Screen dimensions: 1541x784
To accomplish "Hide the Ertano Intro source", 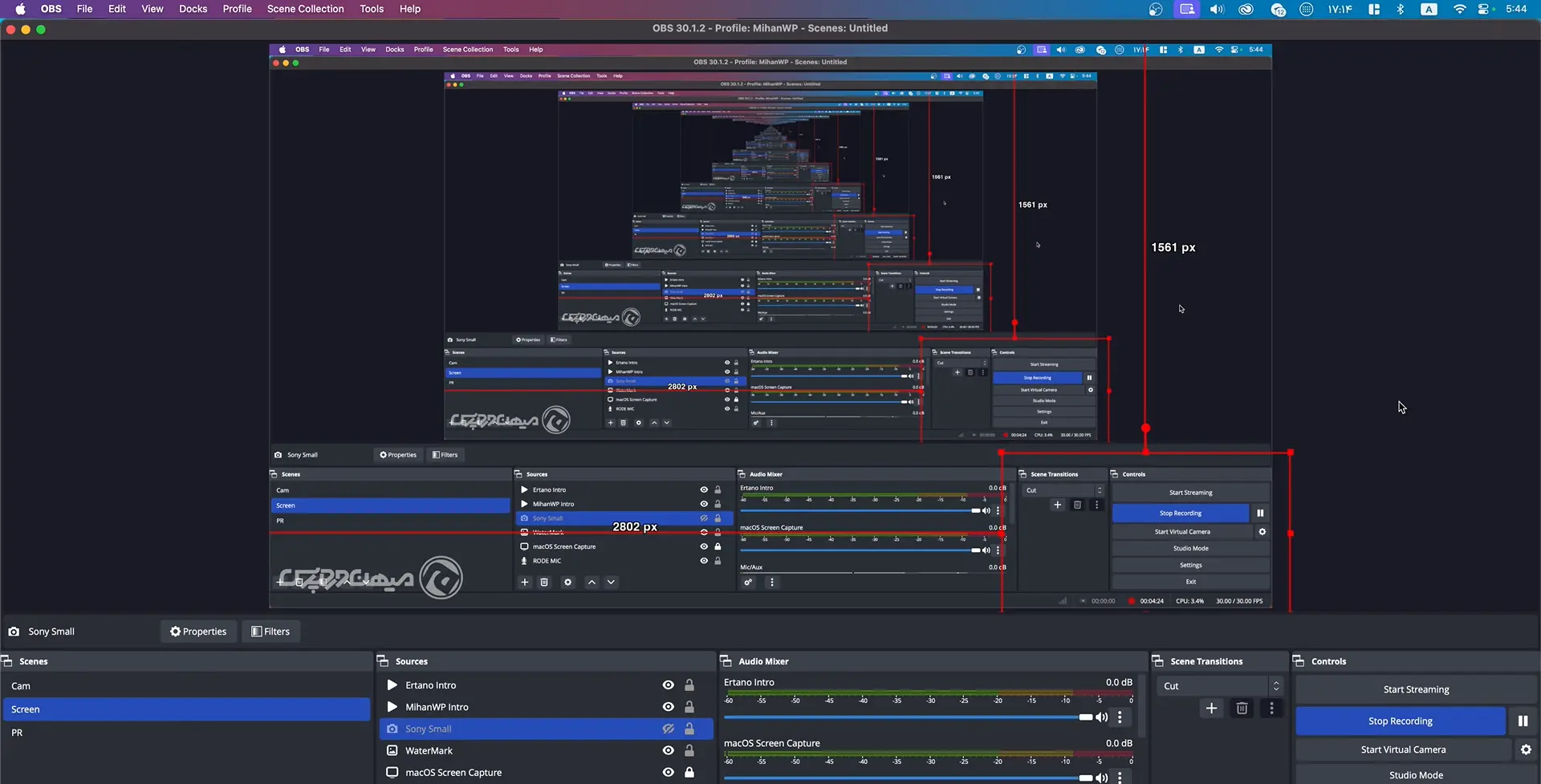I will click(668, 684).
